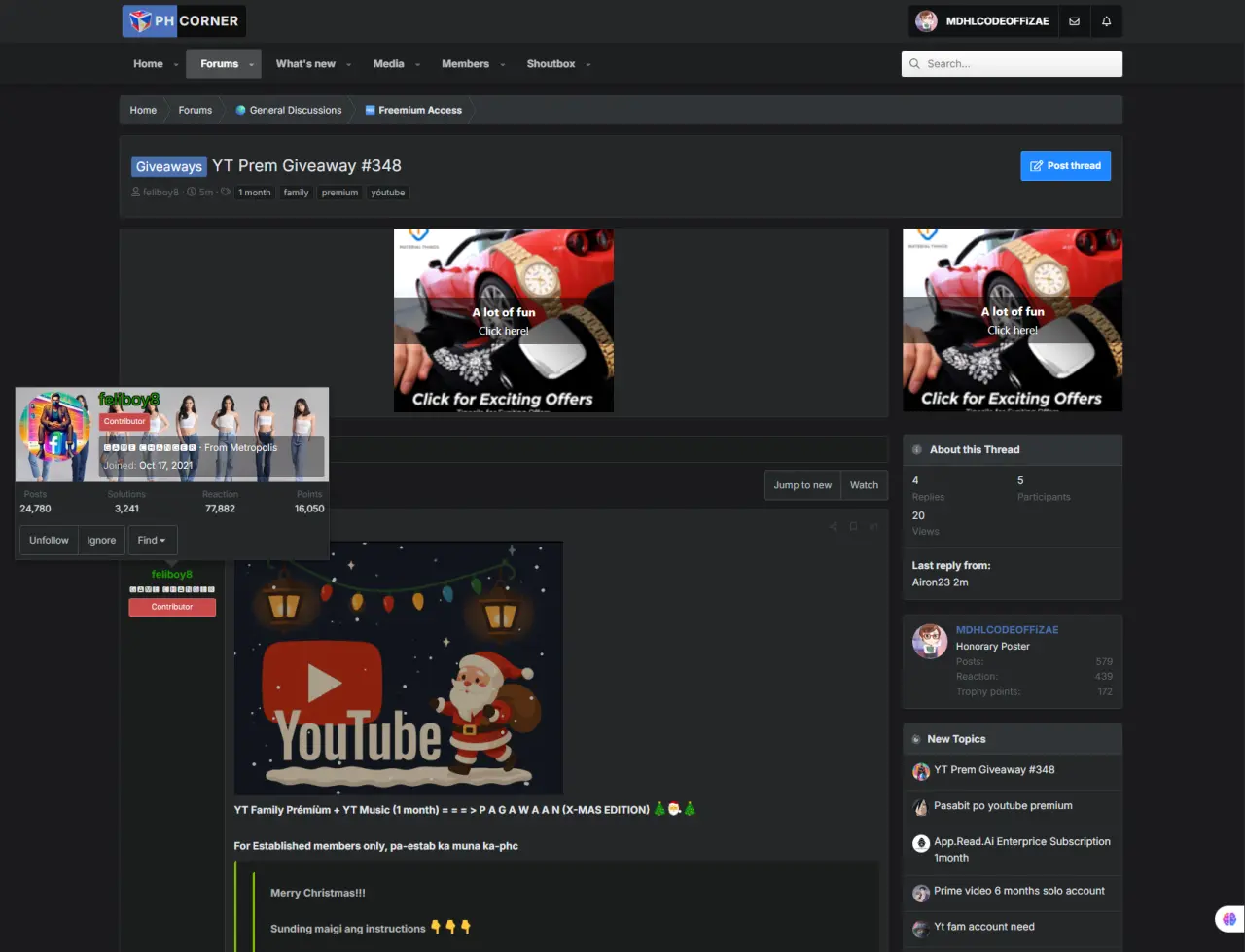Click the 'family' tag
The image size is (1245, 952).
pos(296,193)
